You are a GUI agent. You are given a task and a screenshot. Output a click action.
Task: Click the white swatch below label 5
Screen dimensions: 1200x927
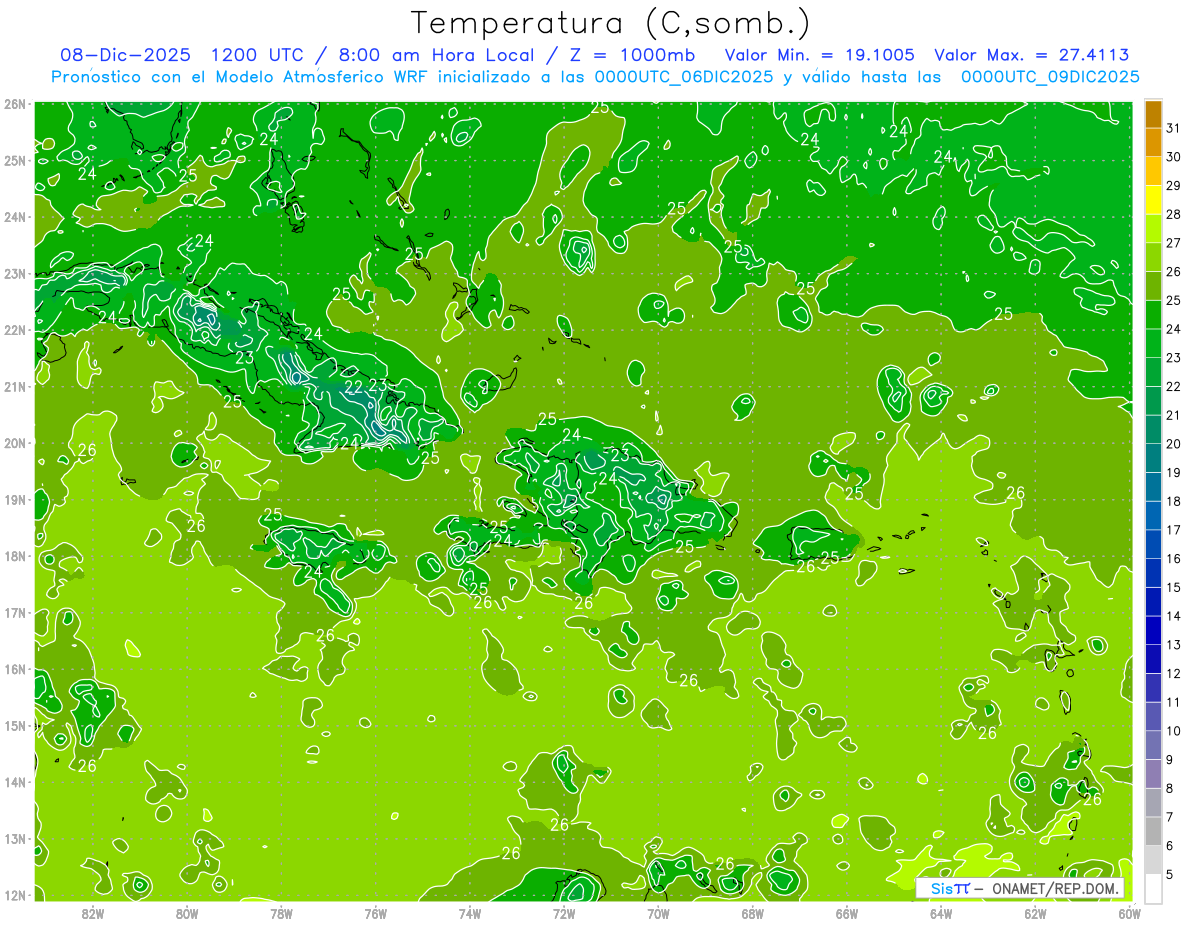point(1153,888)
